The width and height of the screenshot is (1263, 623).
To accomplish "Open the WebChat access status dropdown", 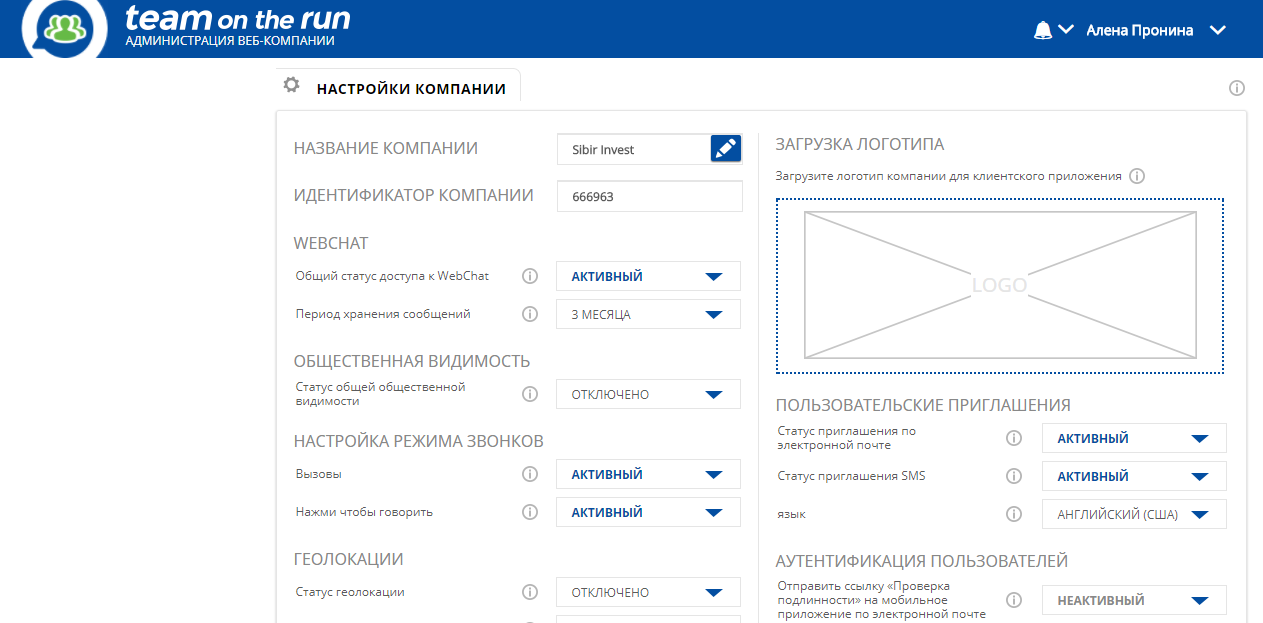I will pyautogui.click(x=648, y=276).
